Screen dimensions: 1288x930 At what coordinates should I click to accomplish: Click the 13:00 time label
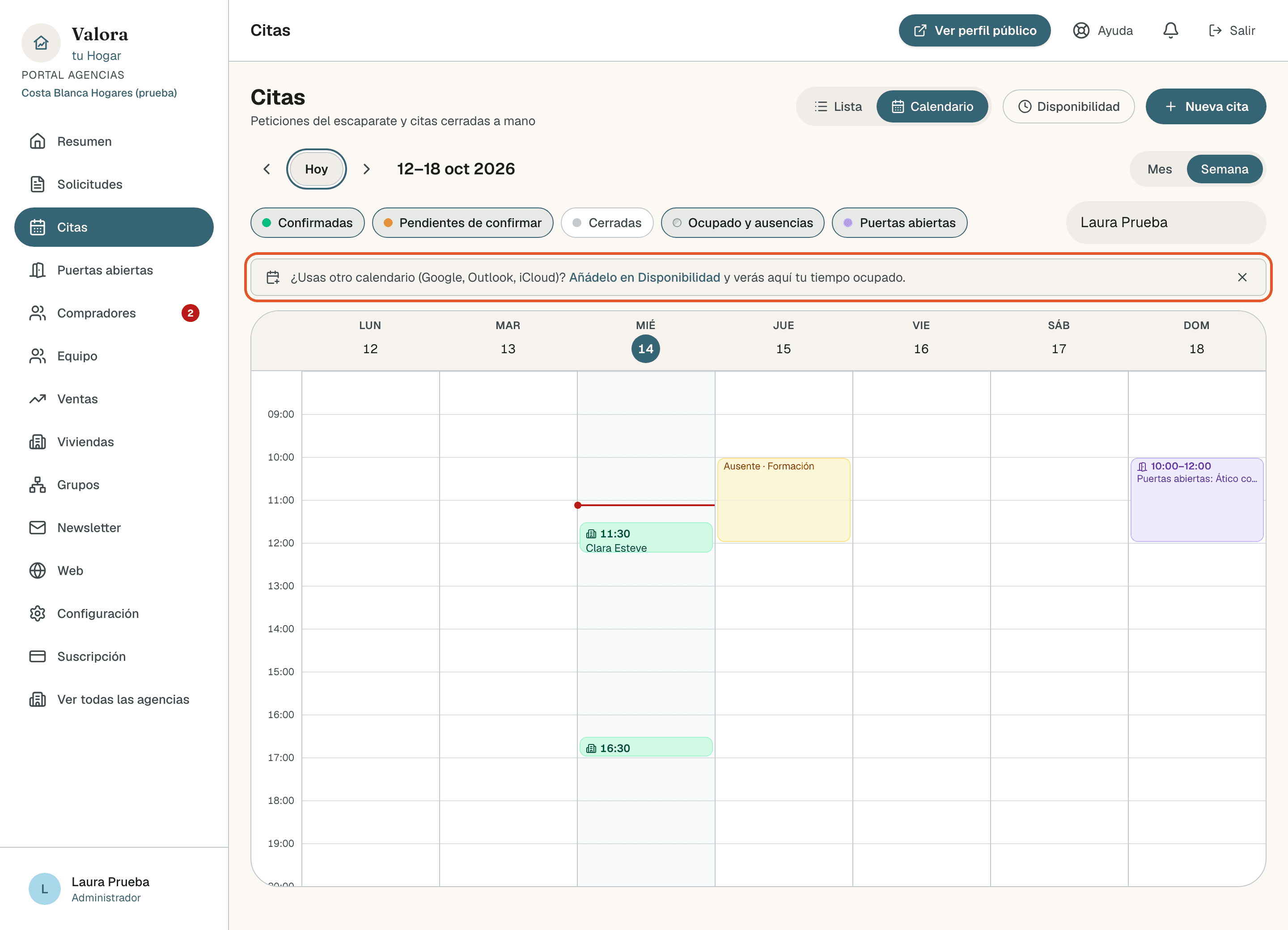pyautogui.click(x=280, y=586)
